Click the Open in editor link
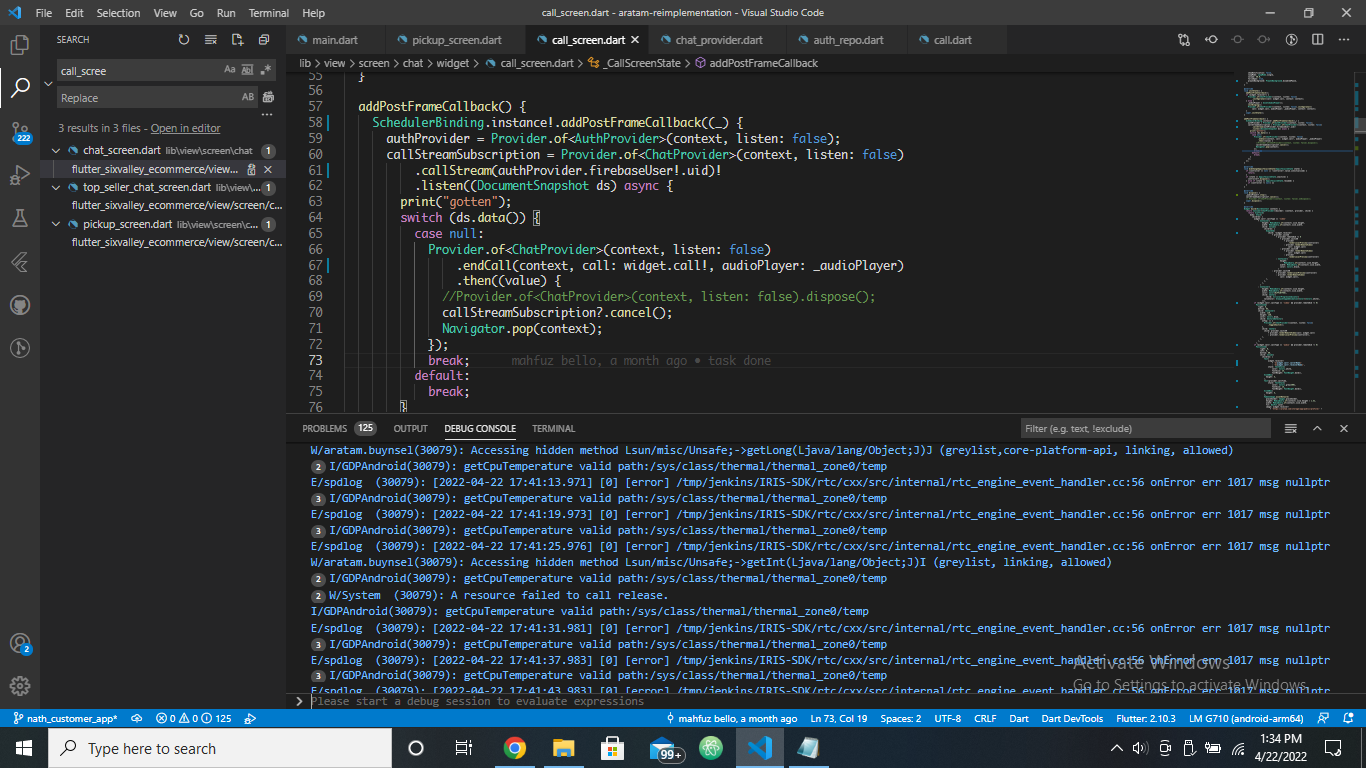 click(185, 128)
